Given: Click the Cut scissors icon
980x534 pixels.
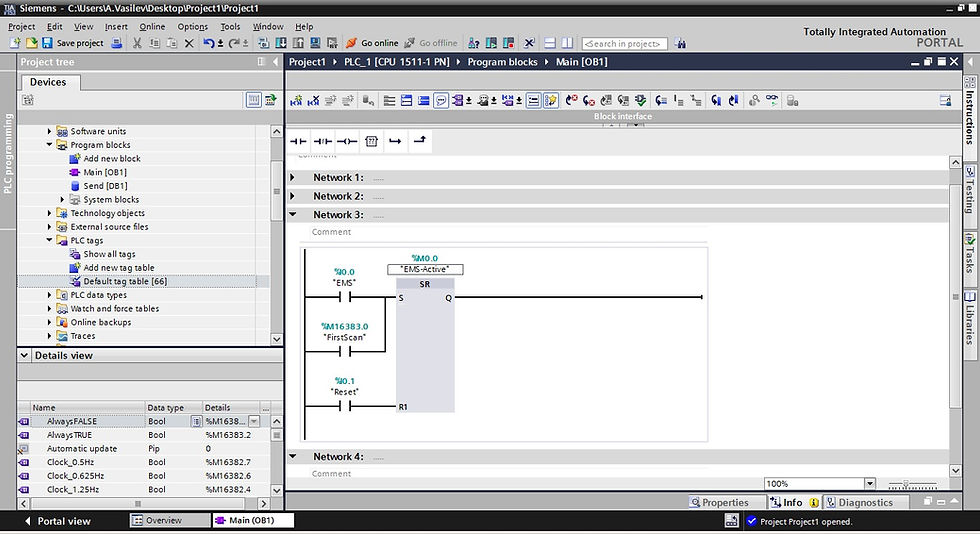Looking at the screenshot, I should (x=137, y=43).
